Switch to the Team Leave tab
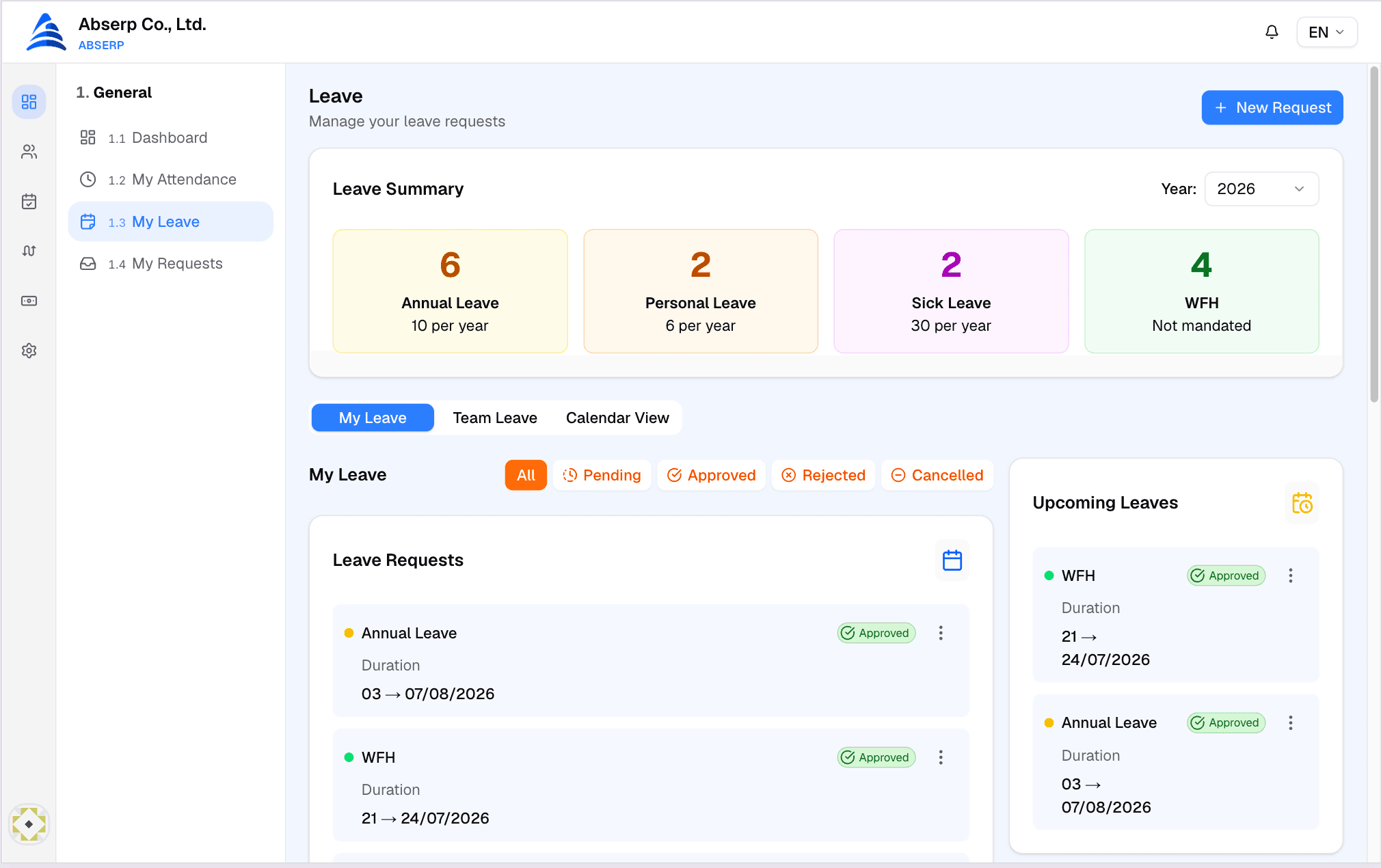The image size is (1381, 868). [495, 418]
